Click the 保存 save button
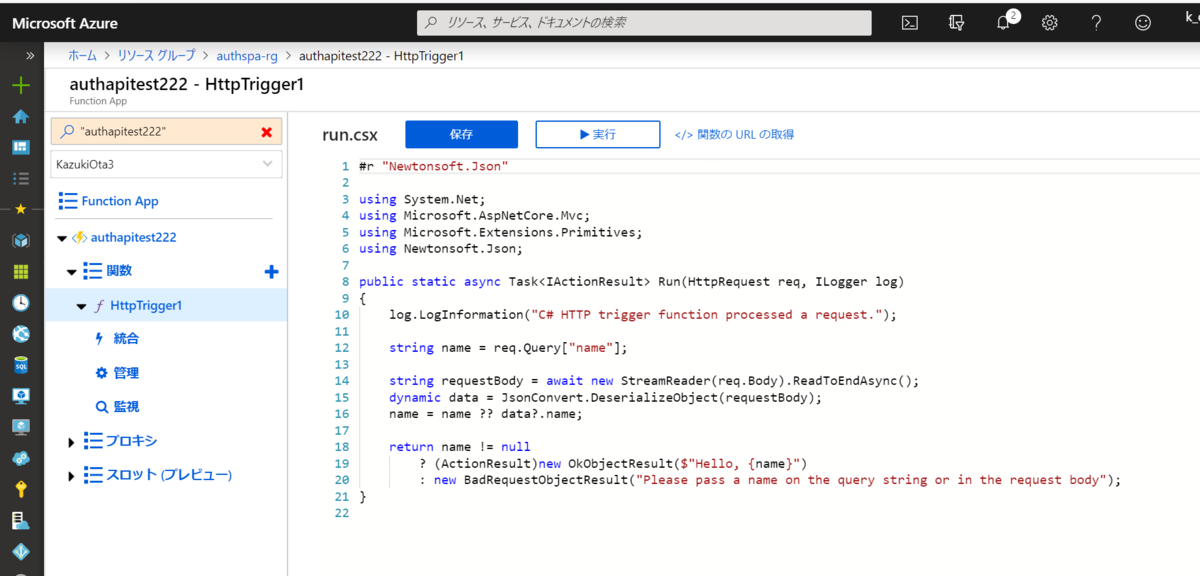The height and width of the screenshot is (576, 1200). 461,134
